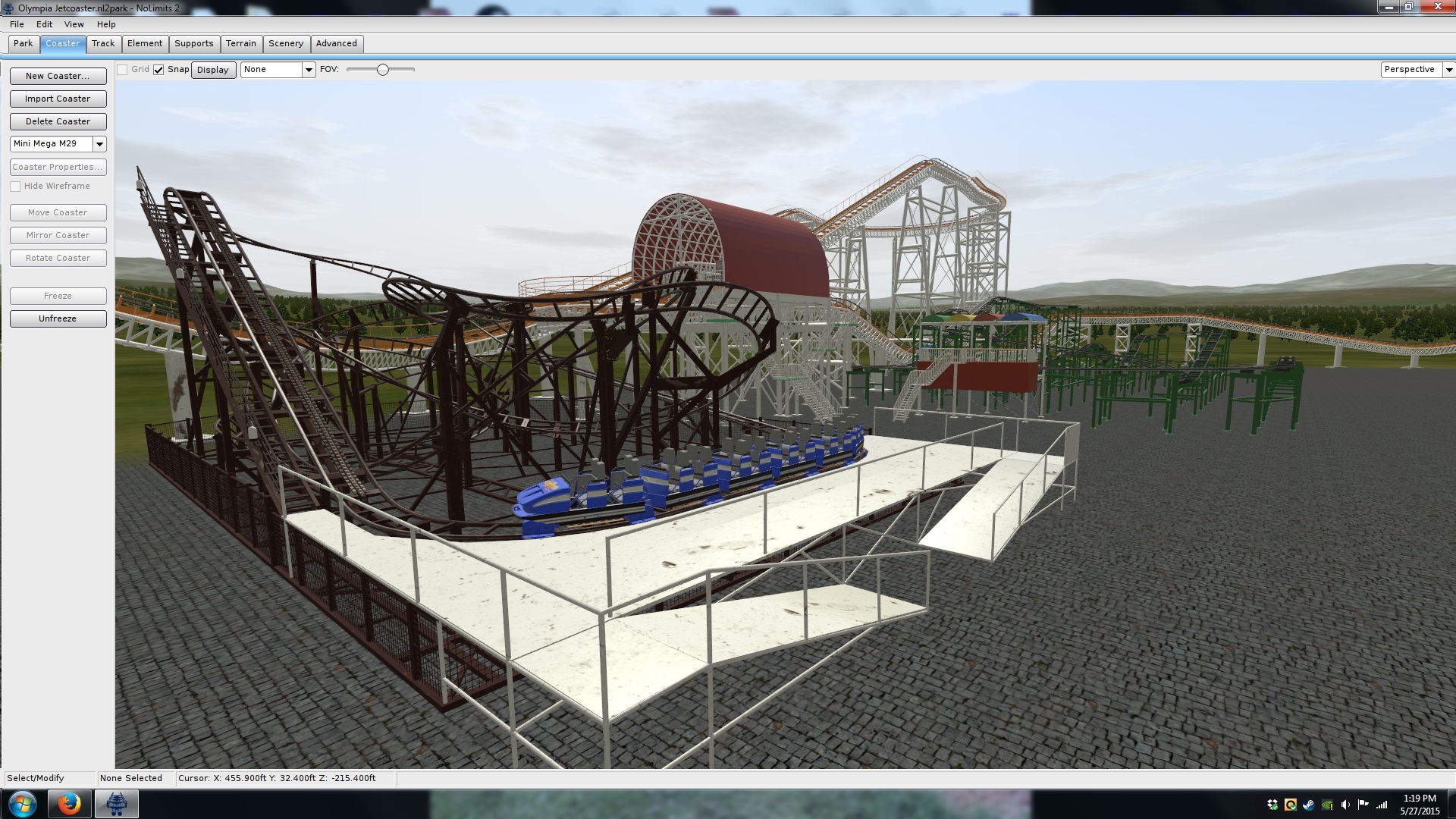The image size is (1456, 819).
Task: Click the NoLimits 2 taskbar icon
Action: coord(116,804)
